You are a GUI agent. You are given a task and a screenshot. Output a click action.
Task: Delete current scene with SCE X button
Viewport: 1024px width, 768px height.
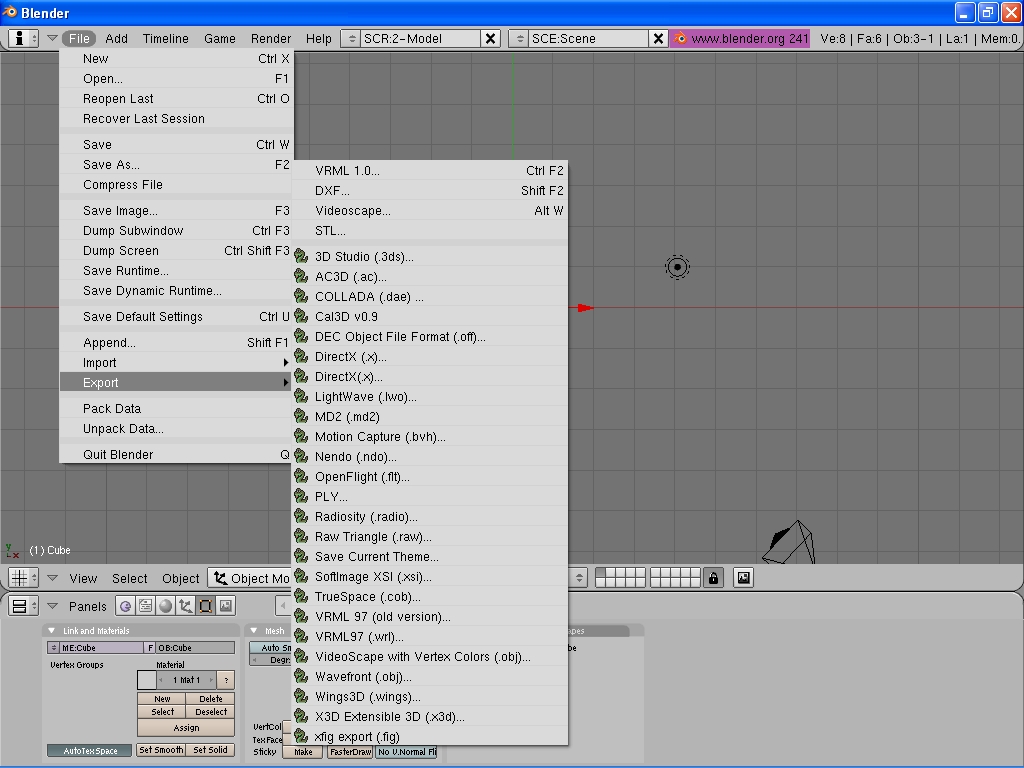pos(658,39)
